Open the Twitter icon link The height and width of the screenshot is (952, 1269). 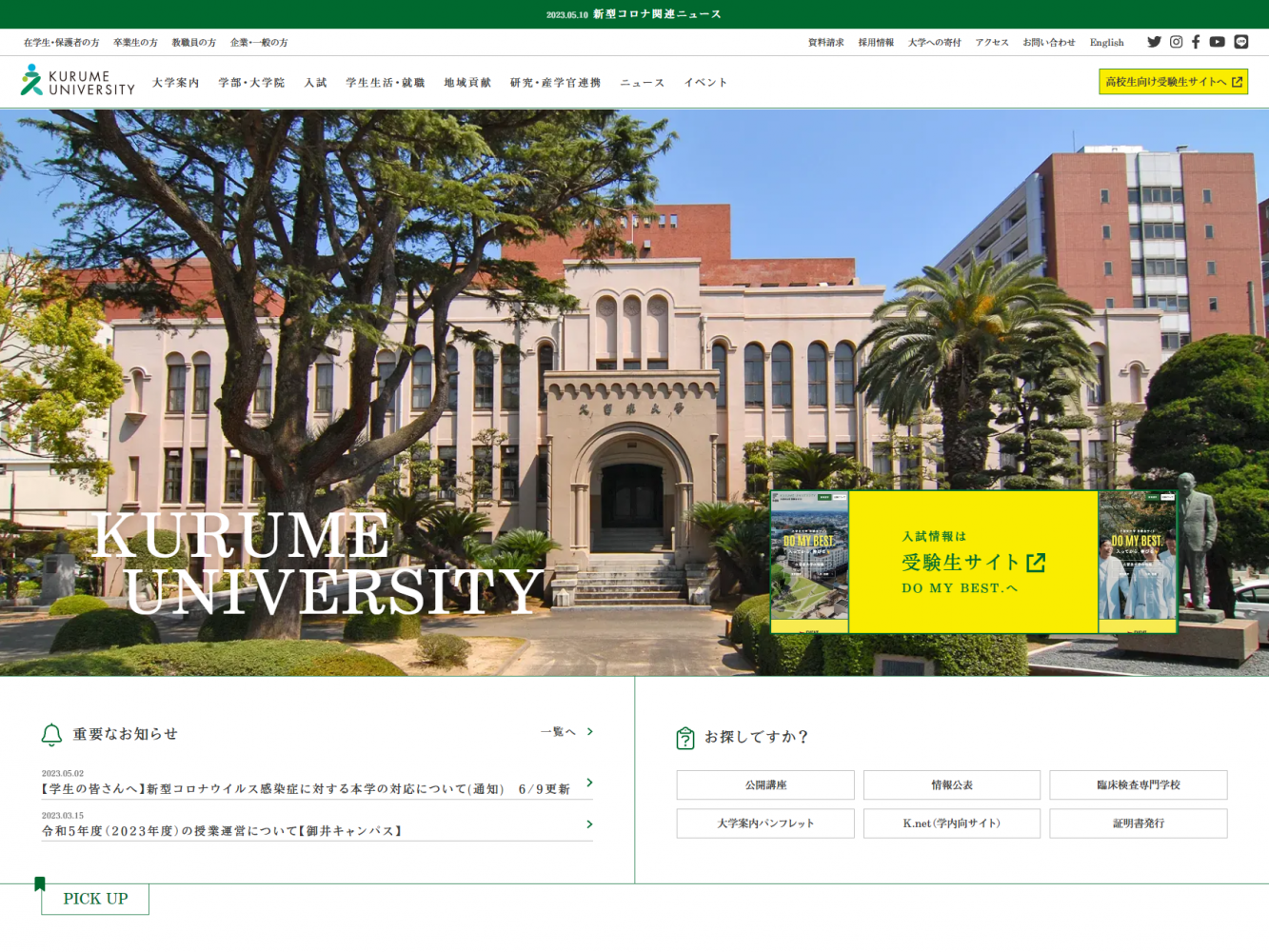(1154, 42)
